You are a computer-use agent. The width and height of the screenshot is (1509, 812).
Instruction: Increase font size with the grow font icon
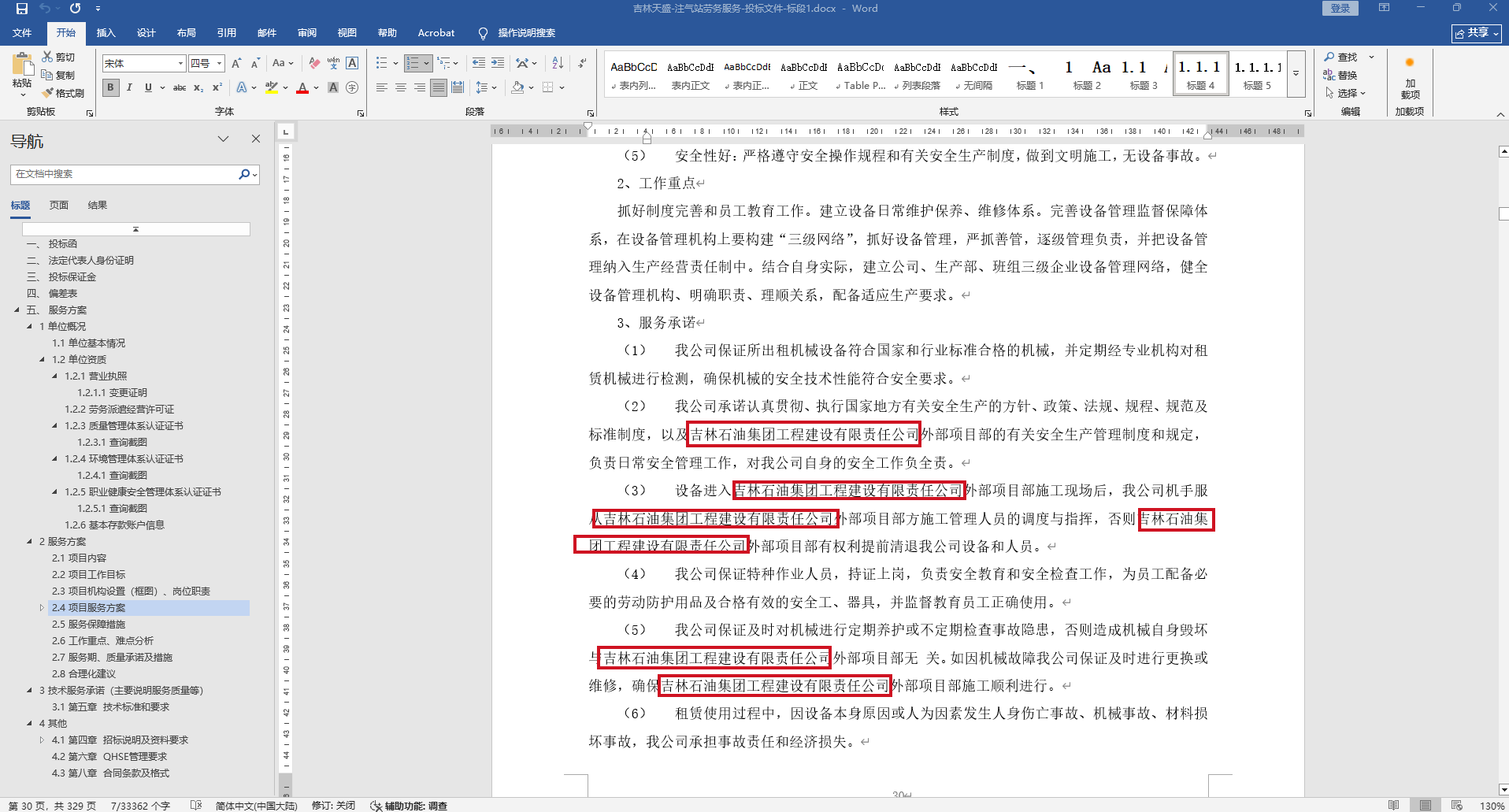[x=236, y=63]
